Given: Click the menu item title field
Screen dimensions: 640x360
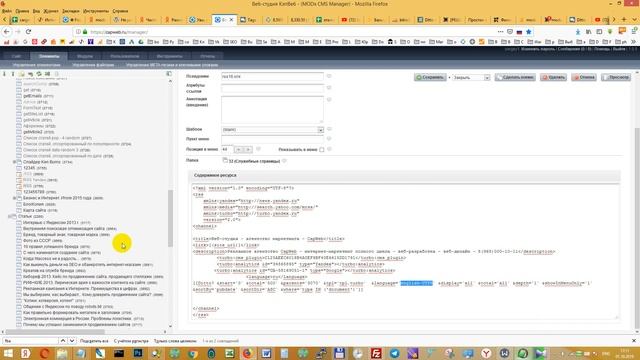Looking at the screenshot, I should coord(272,140).
